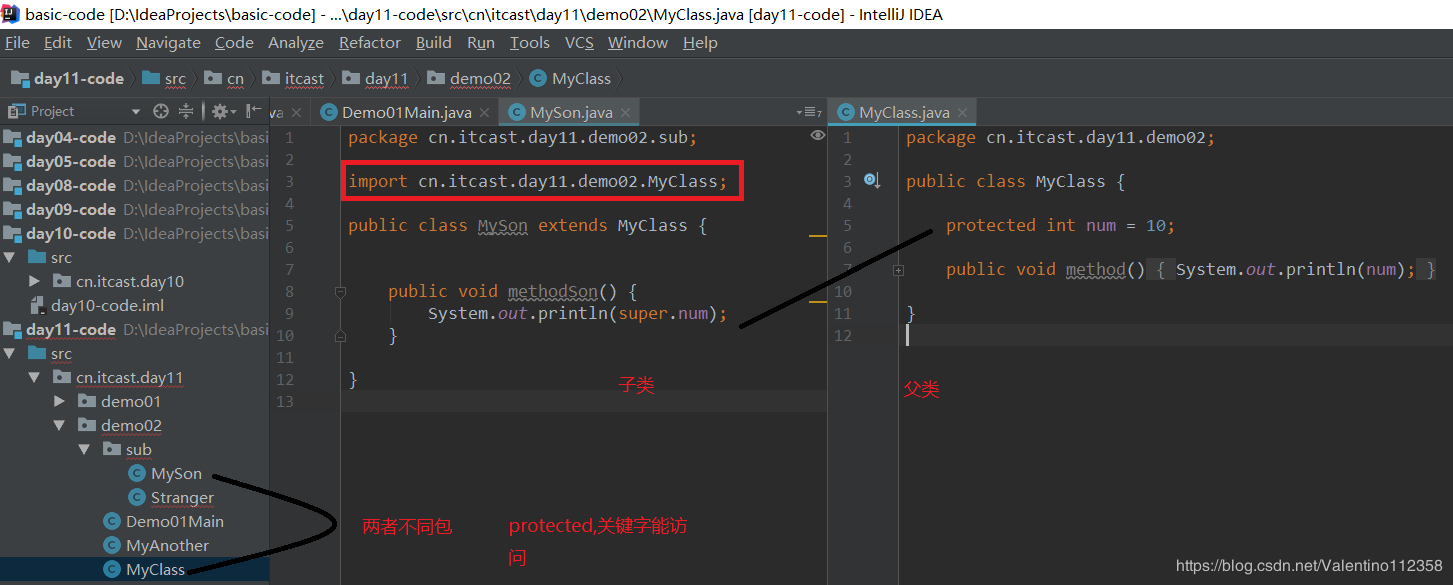
Task: Open the Tools menu
Action: [530, 43]
